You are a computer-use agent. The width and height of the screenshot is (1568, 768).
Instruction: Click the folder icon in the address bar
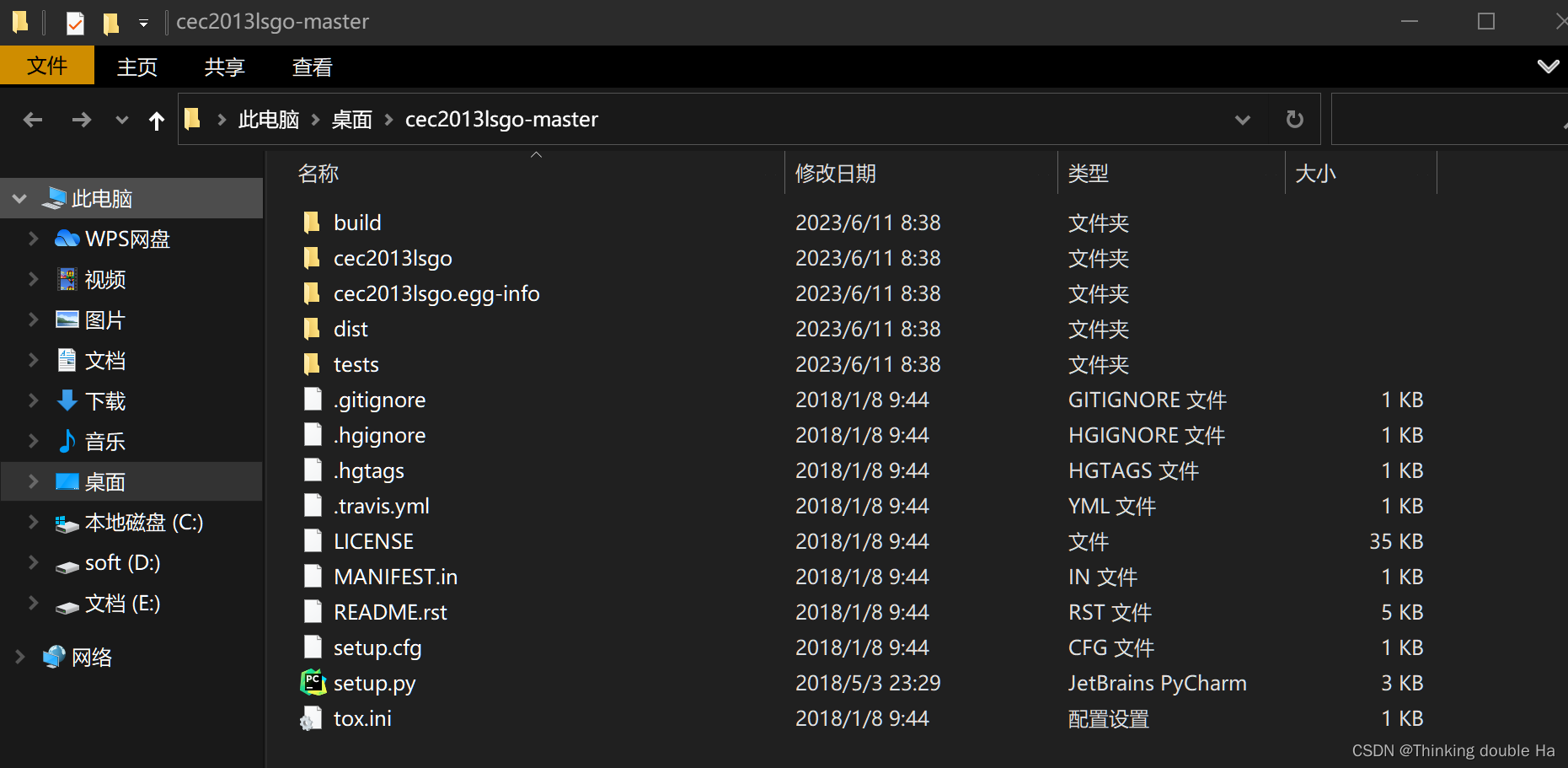click(x=192, y=118)
